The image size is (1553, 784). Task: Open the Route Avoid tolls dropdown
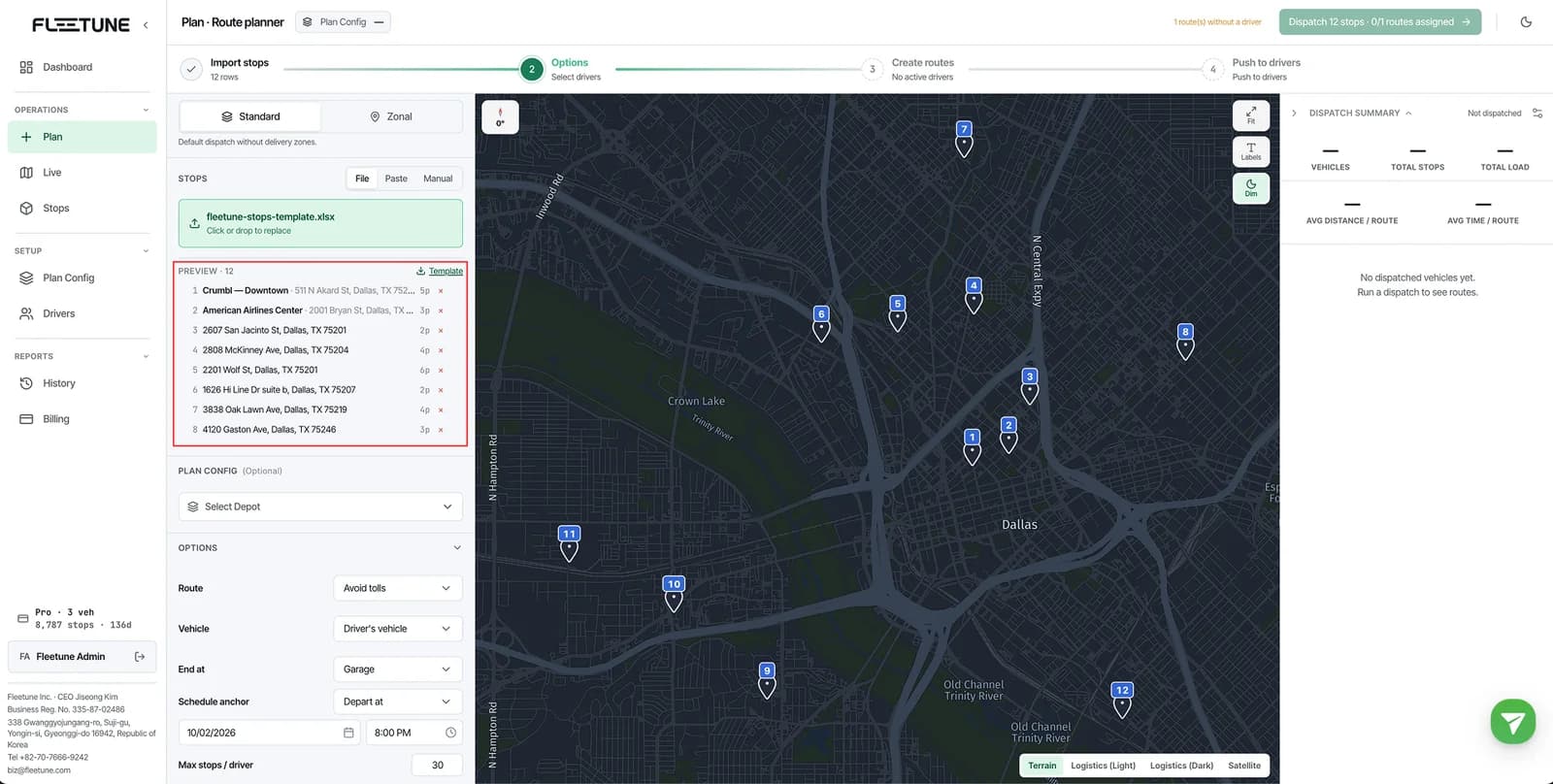[397, 588]
